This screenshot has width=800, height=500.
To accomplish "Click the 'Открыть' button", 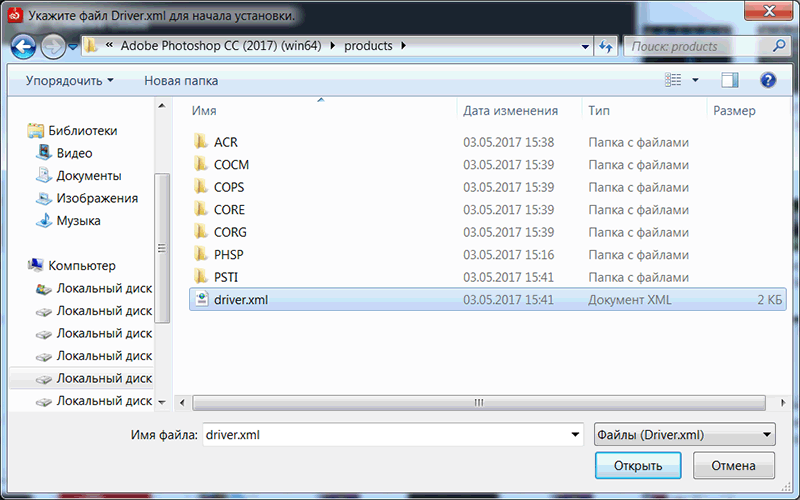I will pos(638,465).
